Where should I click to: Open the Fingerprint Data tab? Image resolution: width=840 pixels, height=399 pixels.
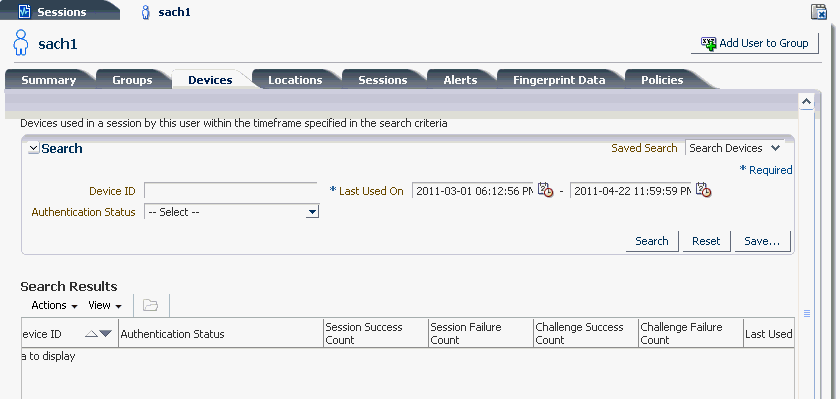[559, 80]
